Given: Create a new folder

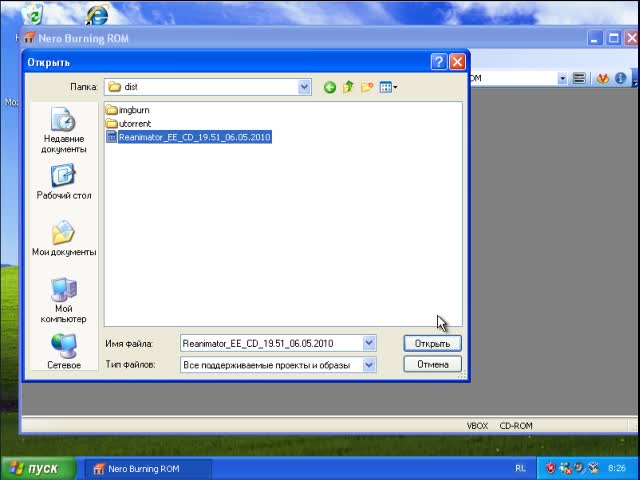Looking at the screenshot, I should [367, 87].
